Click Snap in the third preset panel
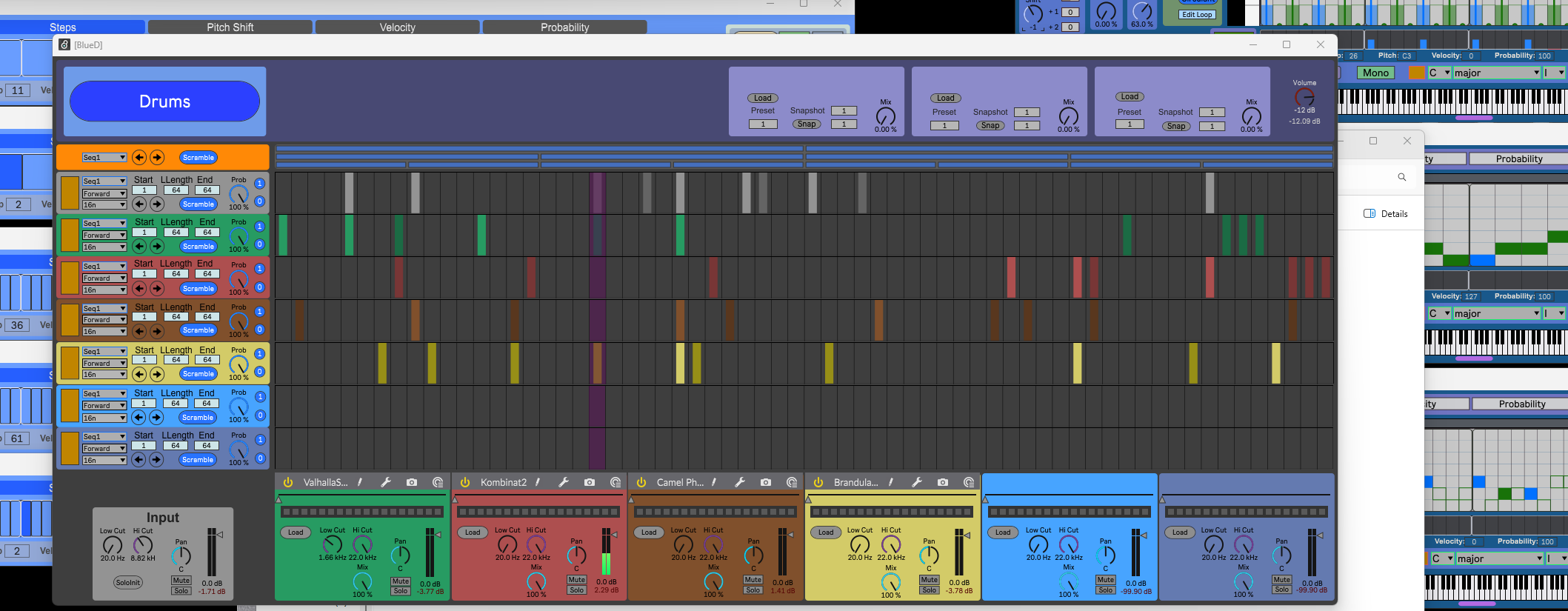Viewport: 1568px width, 611px height. click(x=1176, y=126)
